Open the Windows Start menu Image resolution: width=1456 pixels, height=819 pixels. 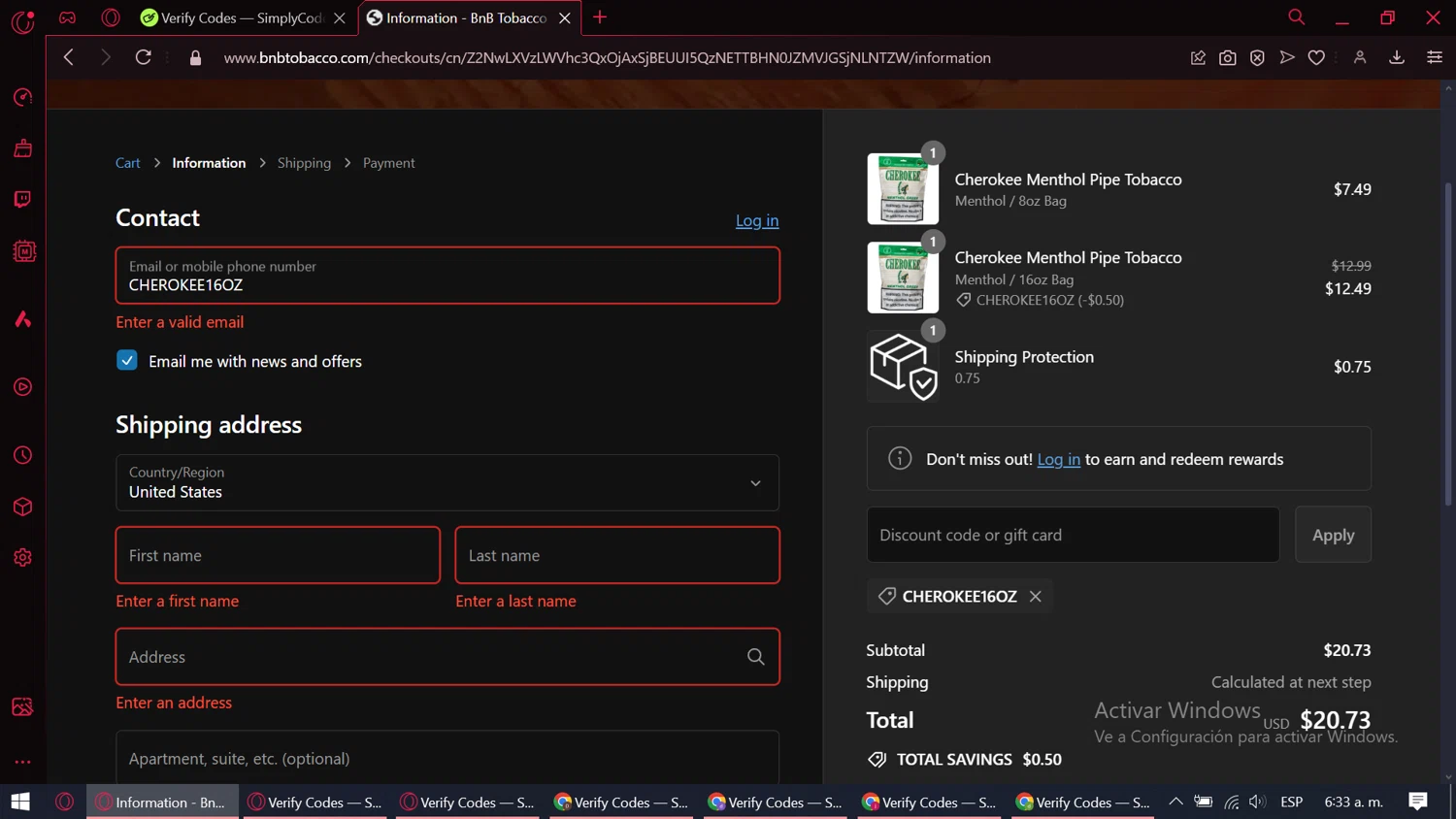(20, 802)
